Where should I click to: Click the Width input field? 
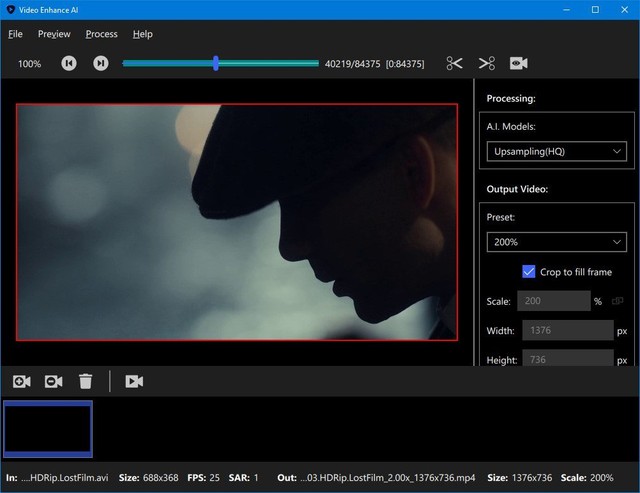(566, 330)
